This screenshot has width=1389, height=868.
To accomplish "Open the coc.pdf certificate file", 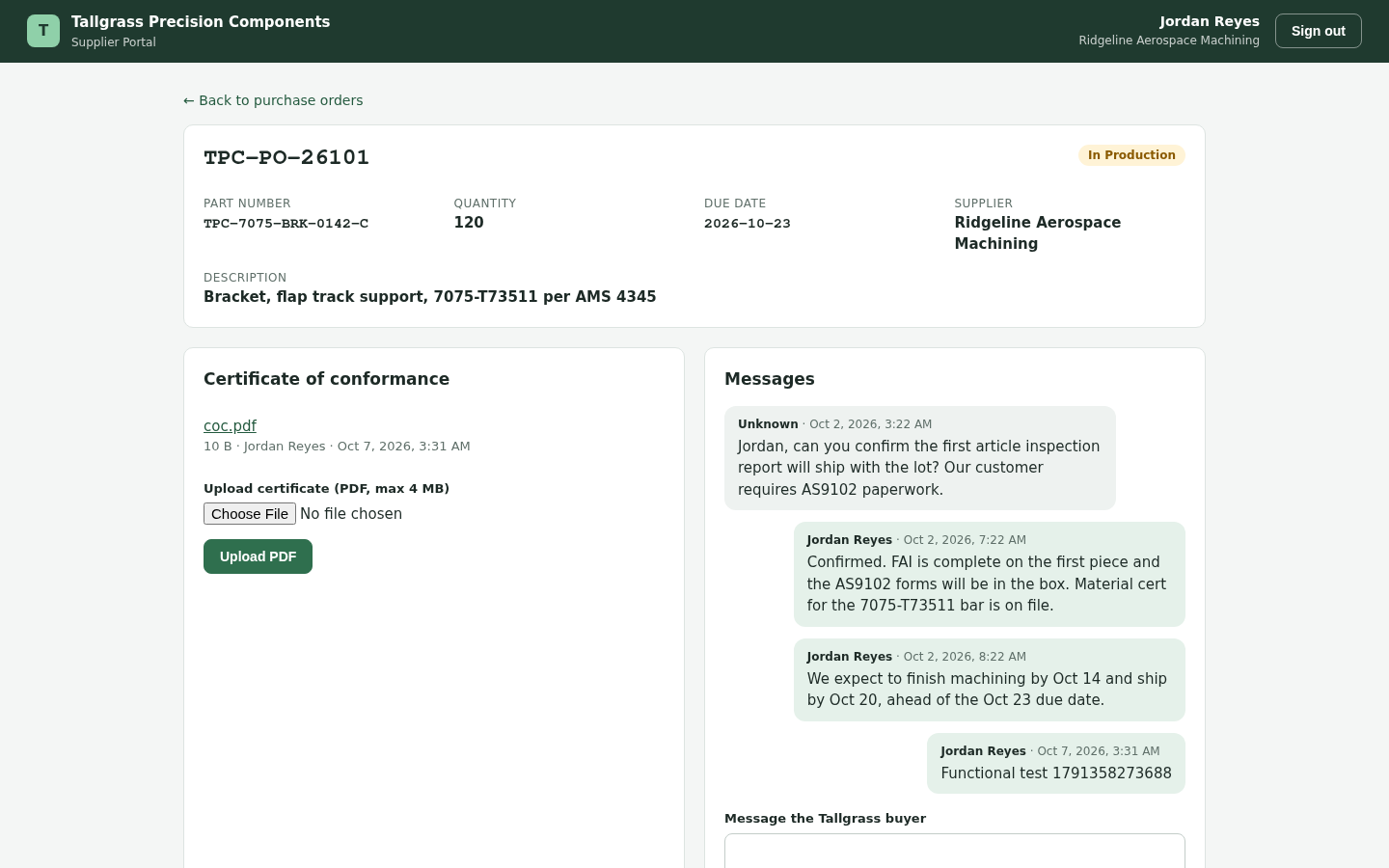I will click(230, 425).
